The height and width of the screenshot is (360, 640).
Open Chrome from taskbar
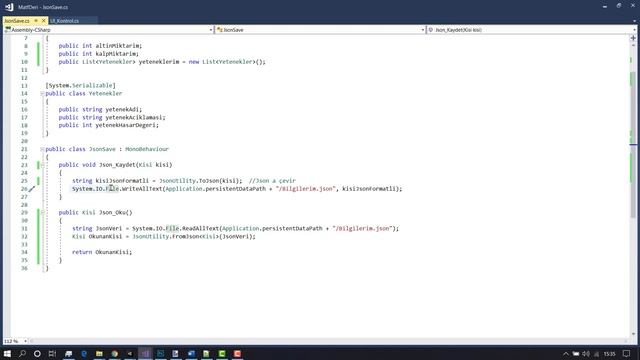115,353
